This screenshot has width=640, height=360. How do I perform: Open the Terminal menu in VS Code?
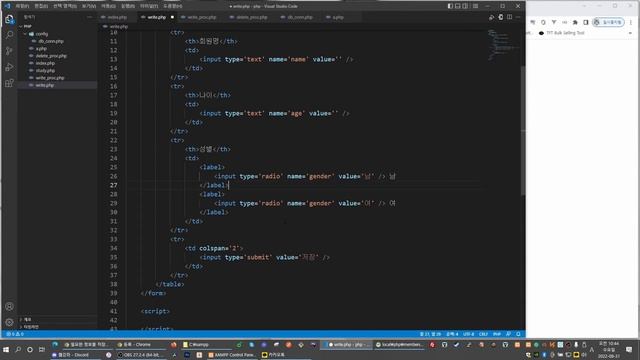coord(149,6)
